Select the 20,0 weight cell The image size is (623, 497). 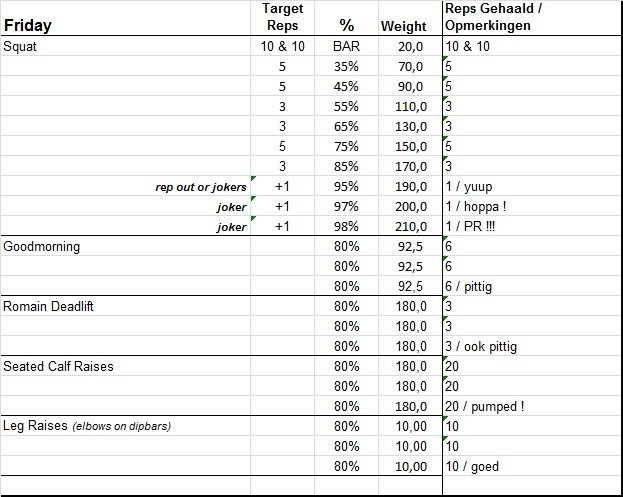tap(411, 47)
